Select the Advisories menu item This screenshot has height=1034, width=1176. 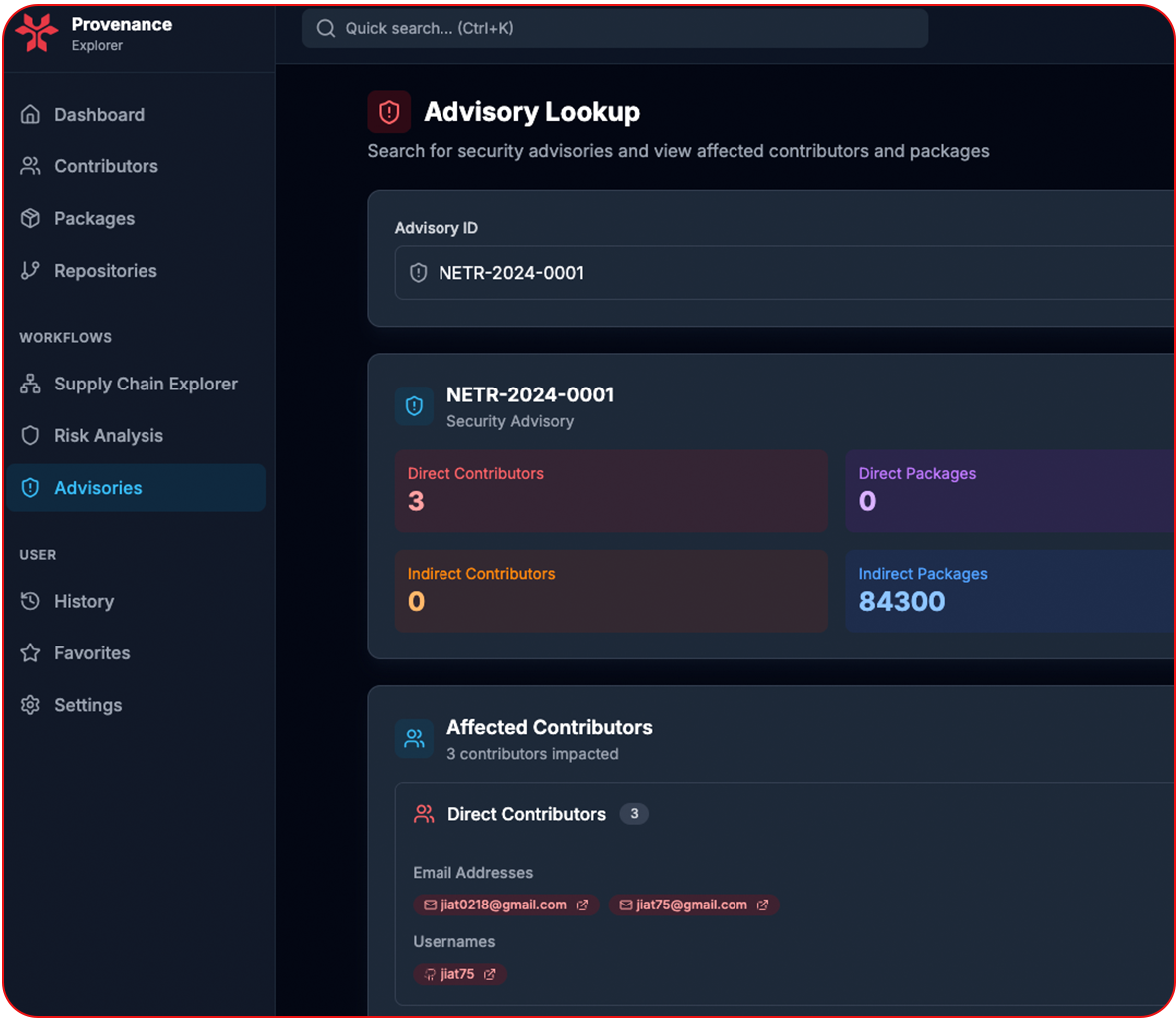[x=97, y=488]
